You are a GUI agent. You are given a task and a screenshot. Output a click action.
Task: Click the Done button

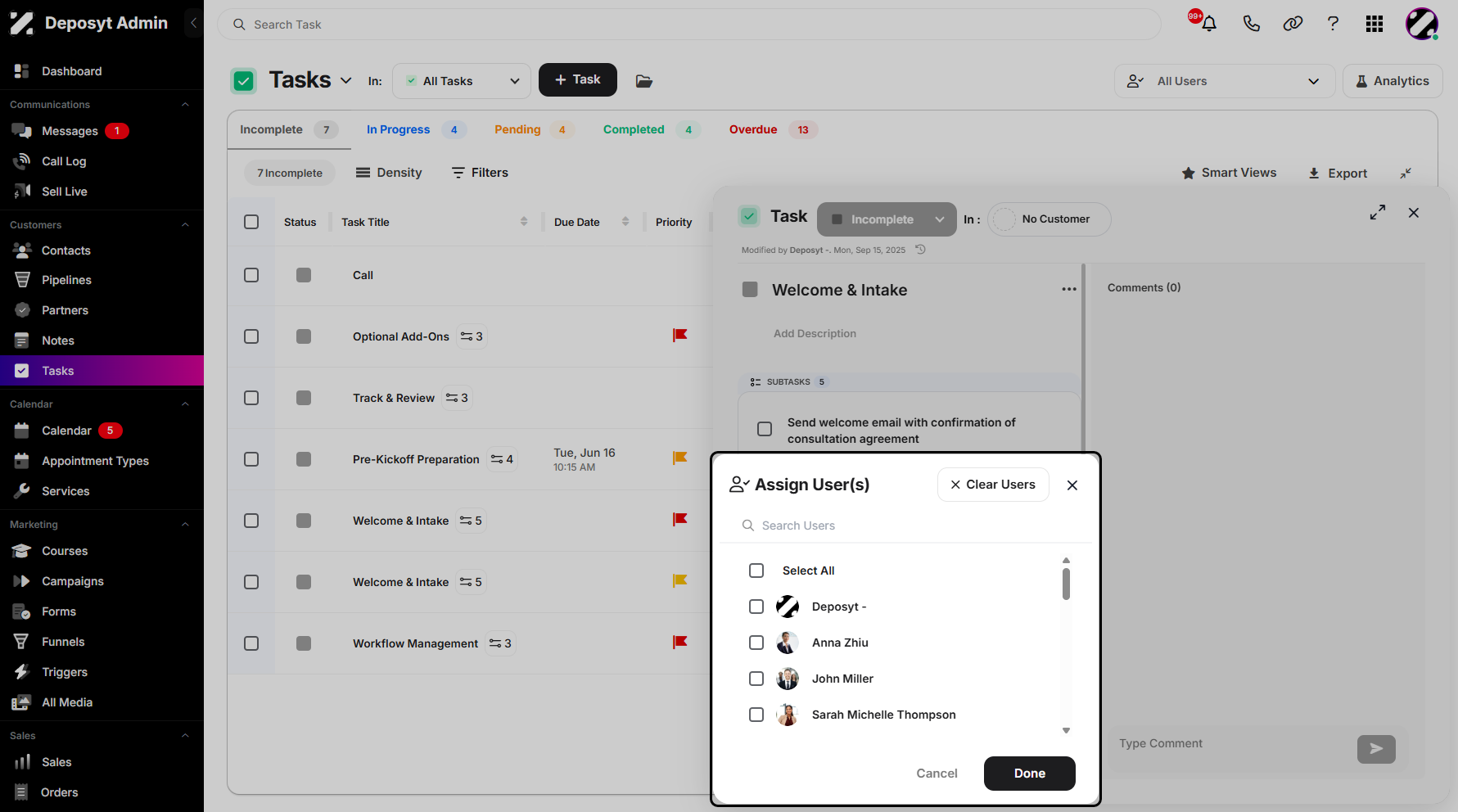tap(1030, 774)
